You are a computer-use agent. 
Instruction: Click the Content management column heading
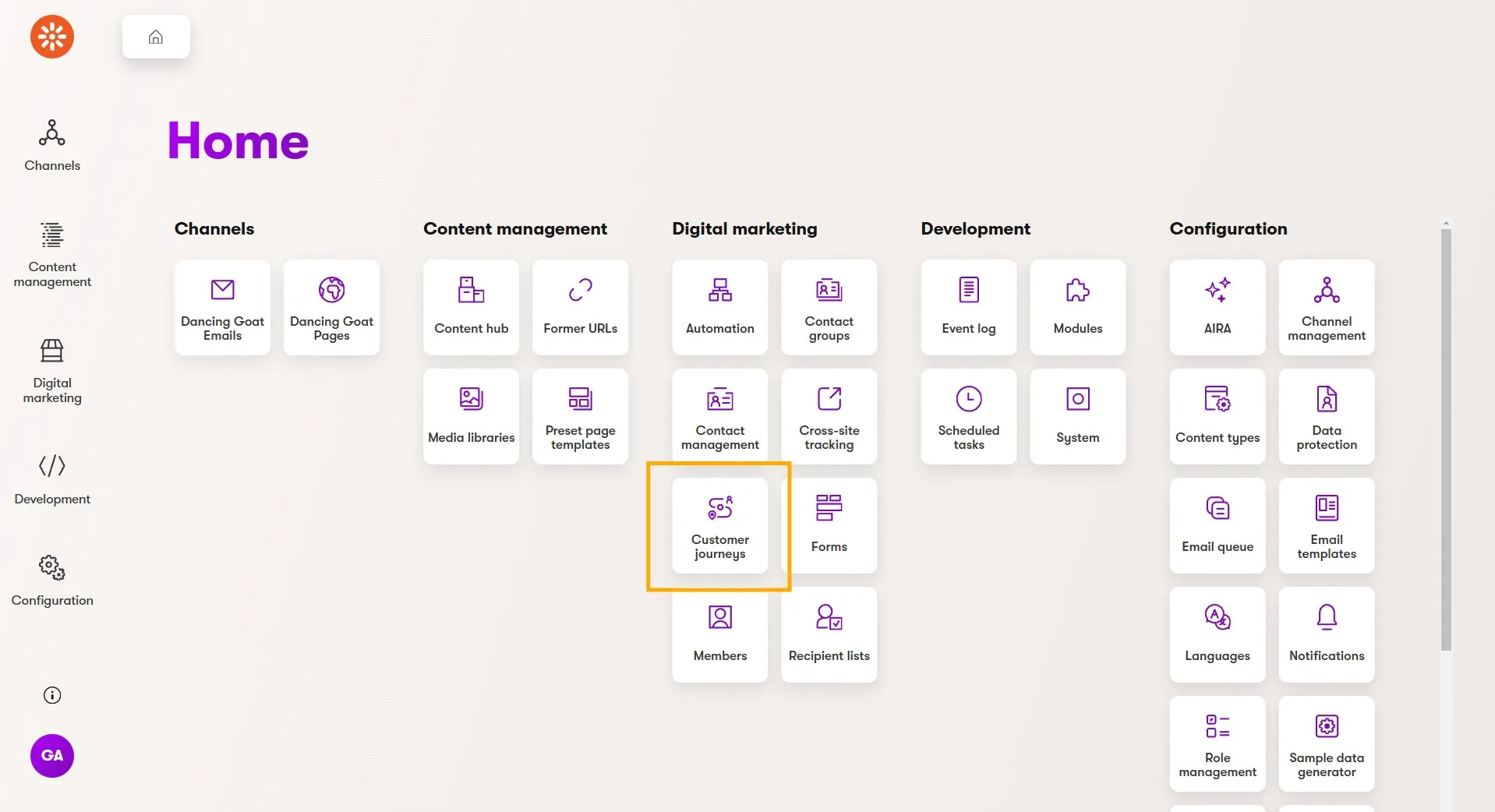[515, 228]
